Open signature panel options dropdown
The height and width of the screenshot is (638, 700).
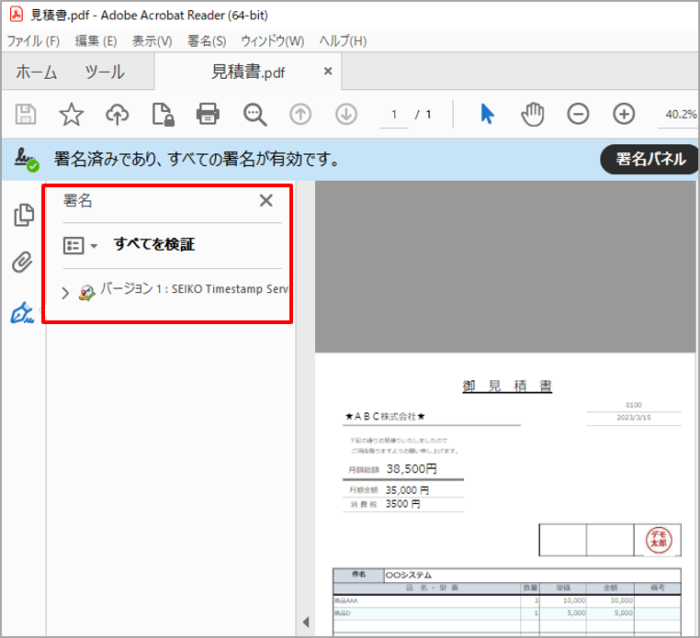pos(80,246)
